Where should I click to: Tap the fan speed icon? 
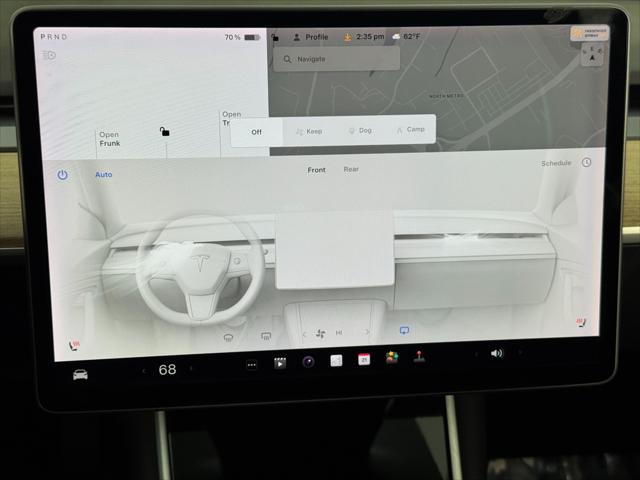(321, 333)
